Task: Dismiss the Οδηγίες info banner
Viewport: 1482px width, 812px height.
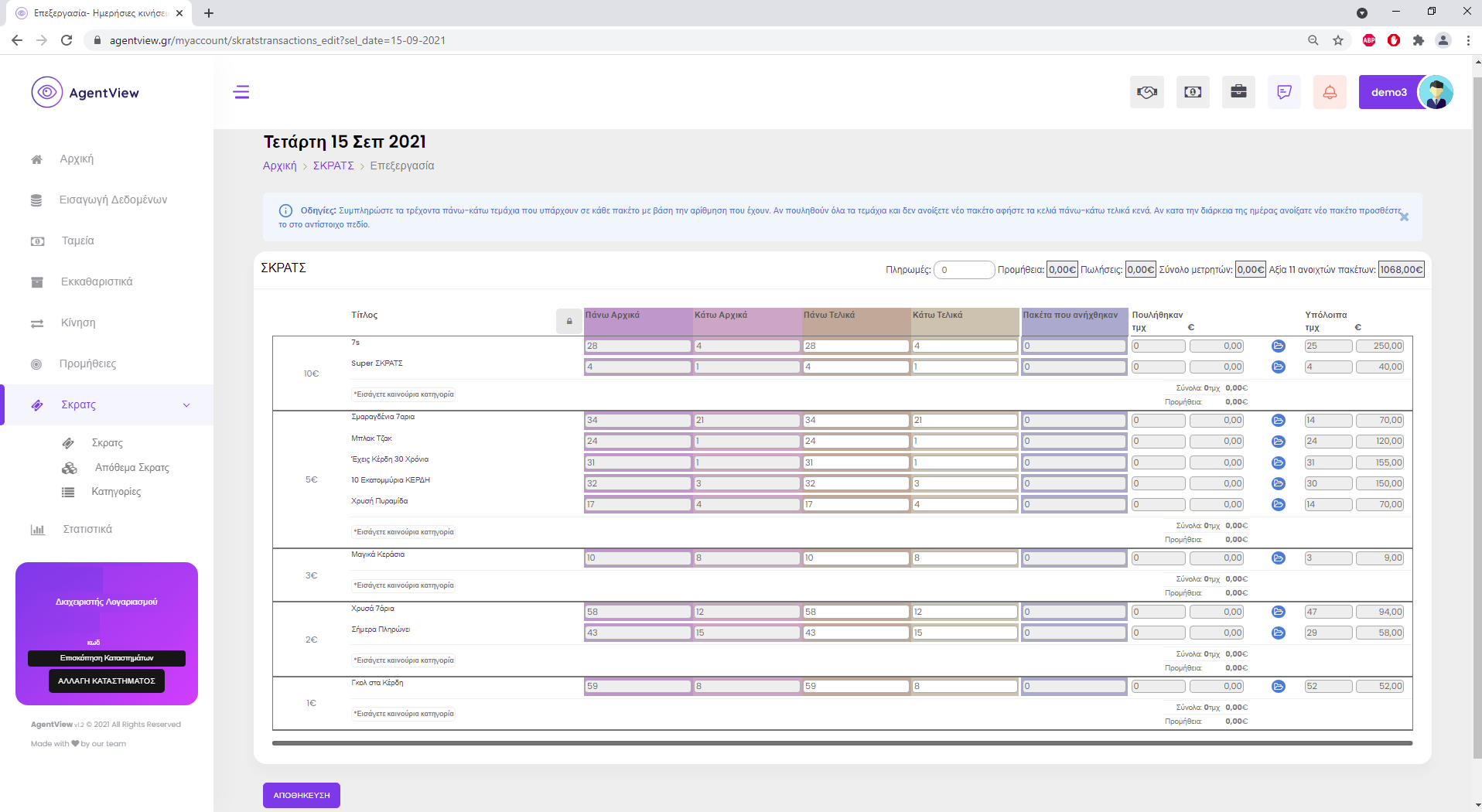Action: pos(1404,217)
